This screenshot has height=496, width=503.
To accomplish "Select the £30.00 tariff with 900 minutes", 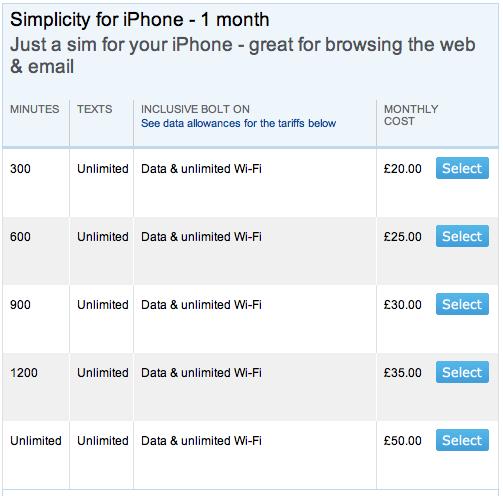I will tap(462, 304).
